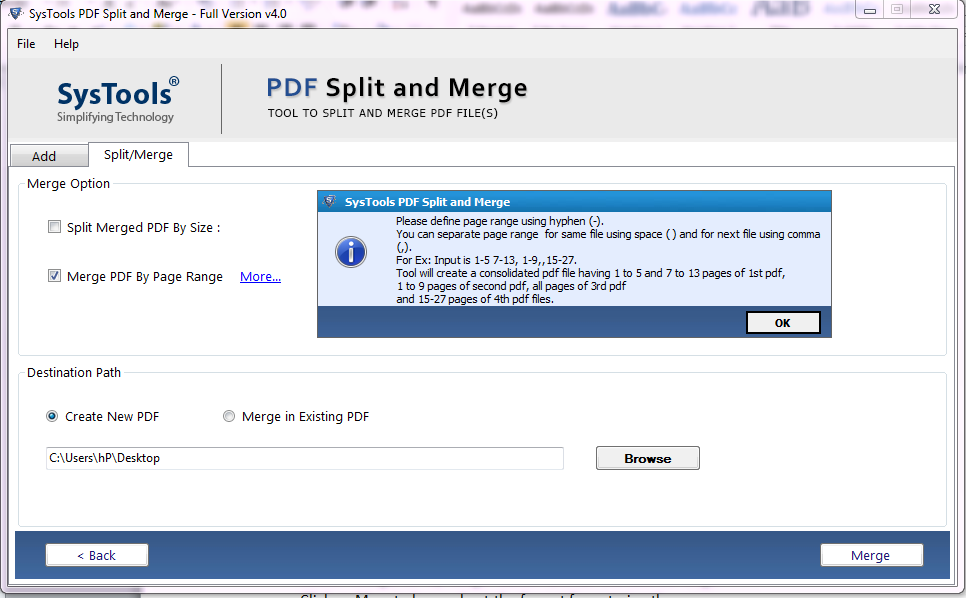Open the File menu
The height and width of the screenshot is (598, 966).
coord(26,44)
